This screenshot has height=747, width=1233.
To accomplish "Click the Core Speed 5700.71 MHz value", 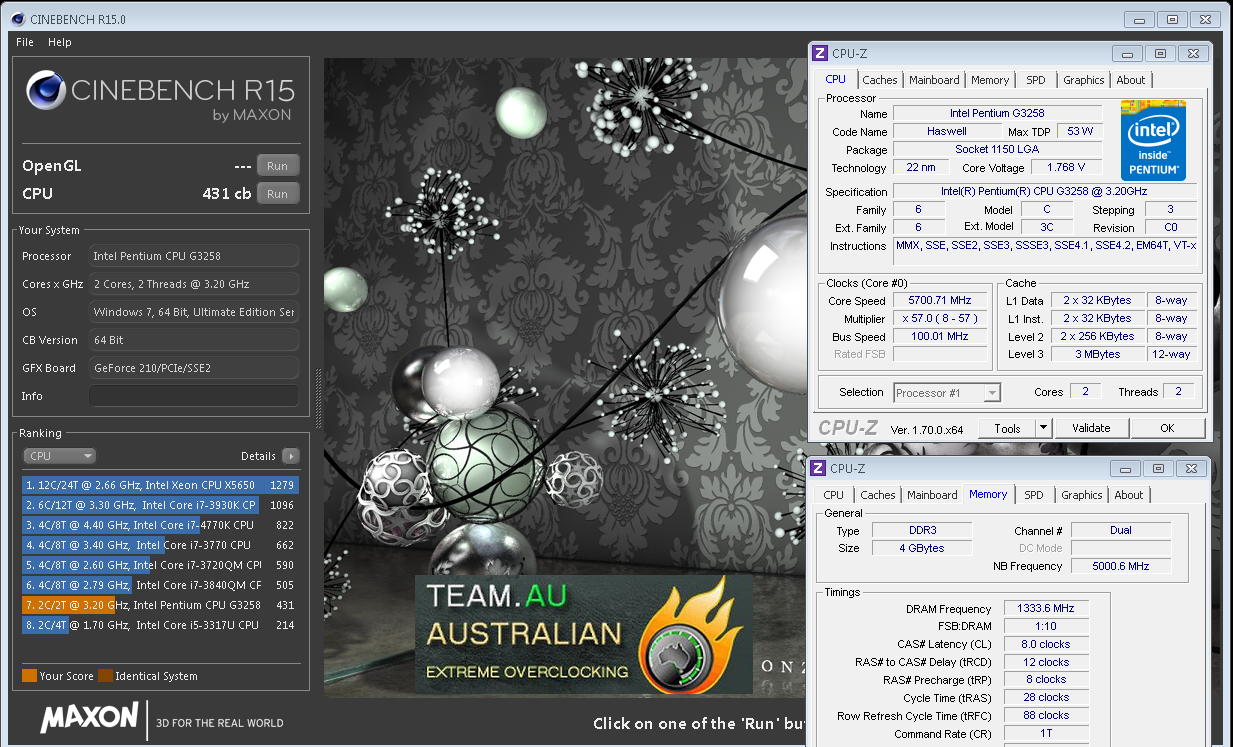I will (939, 300).
